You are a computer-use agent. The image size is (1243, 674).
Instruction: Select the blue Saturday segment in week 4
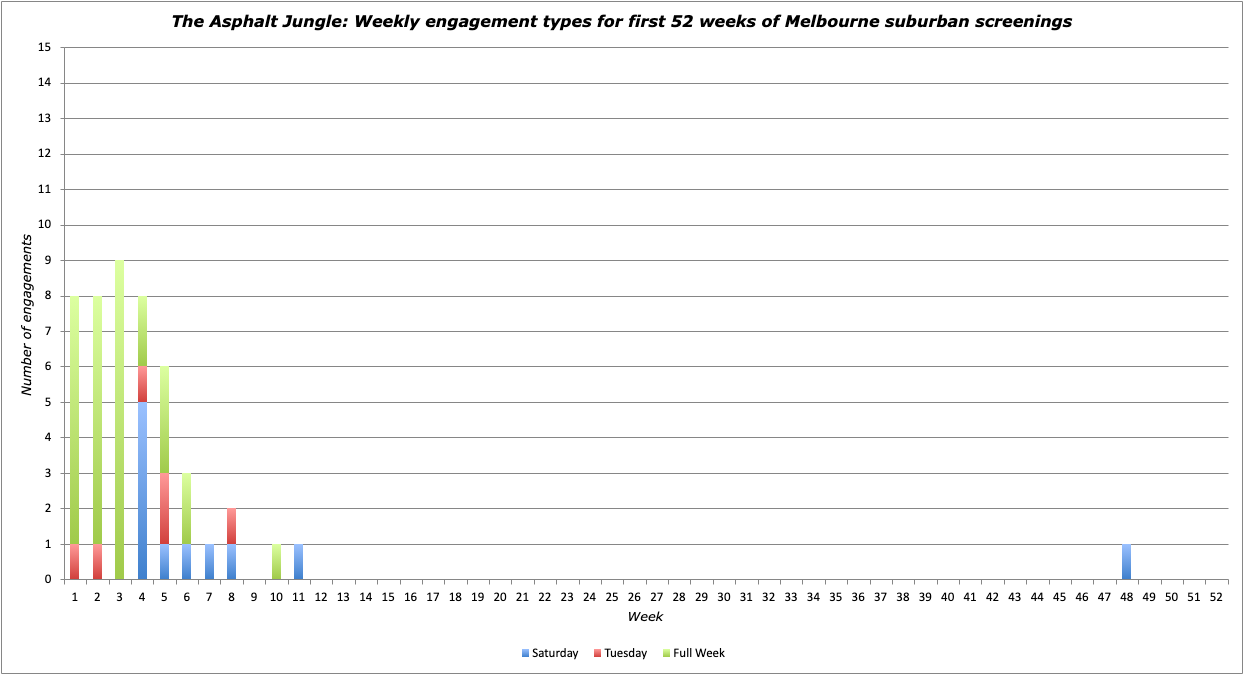pos(142,490)
